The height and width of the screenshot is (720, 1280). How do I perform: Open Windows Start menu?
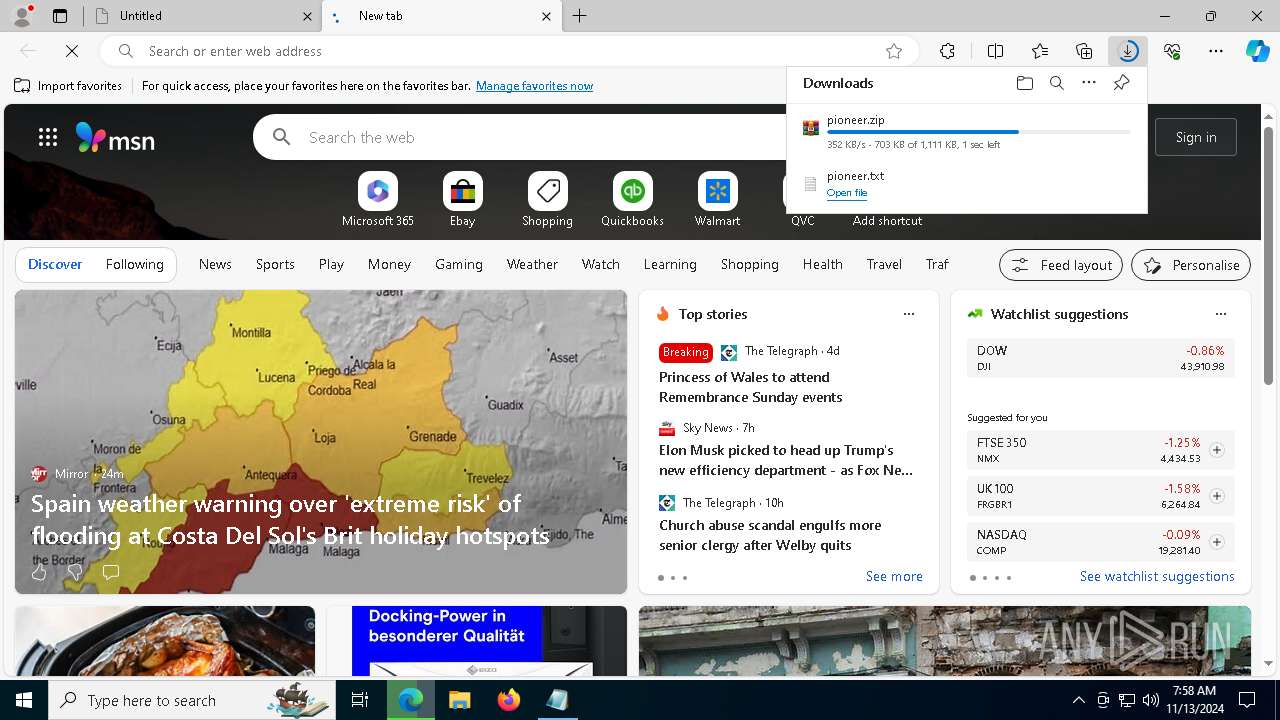click(x=24, y=700)
